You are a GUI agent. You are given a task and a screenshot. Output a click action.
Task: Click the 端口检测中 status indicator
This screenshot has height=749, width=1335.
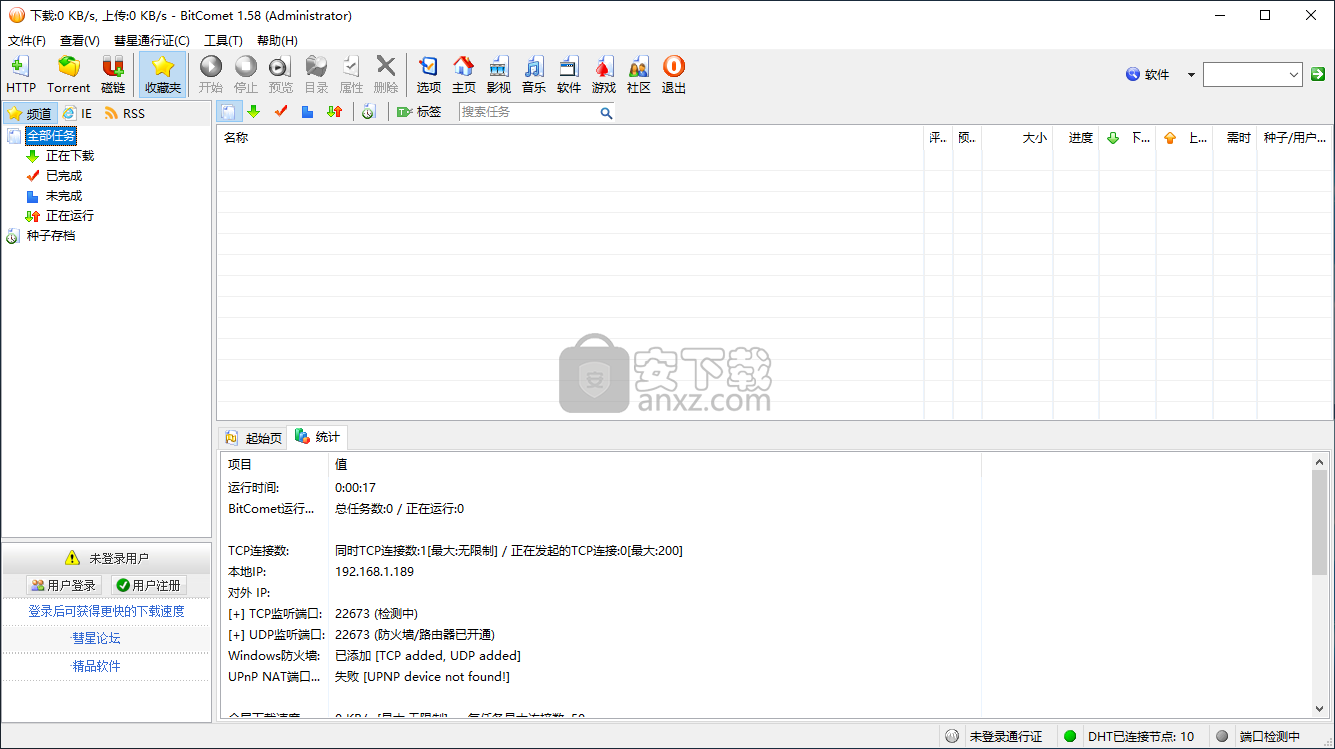1258,737
